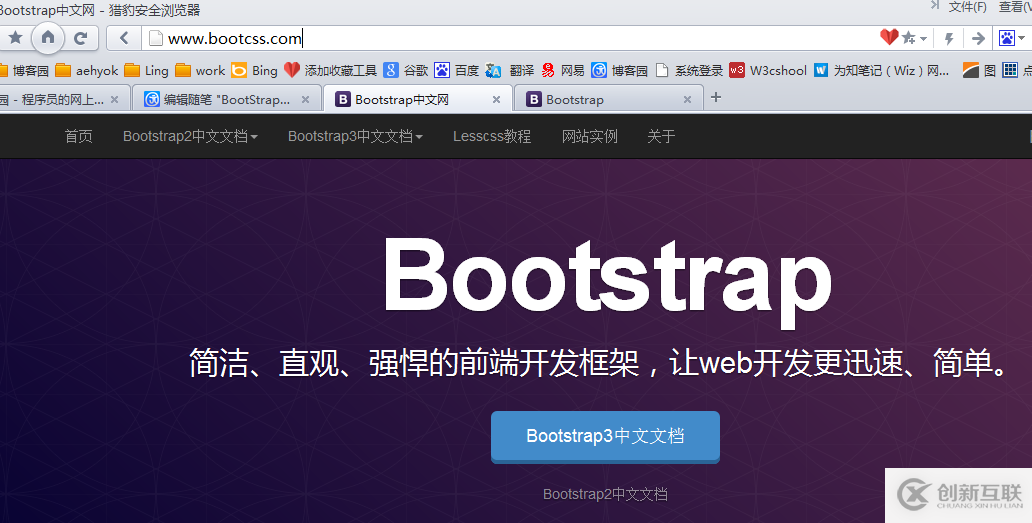1032x523 pixels.
Task: Reload the current page
Action: [x=80, y=38]
